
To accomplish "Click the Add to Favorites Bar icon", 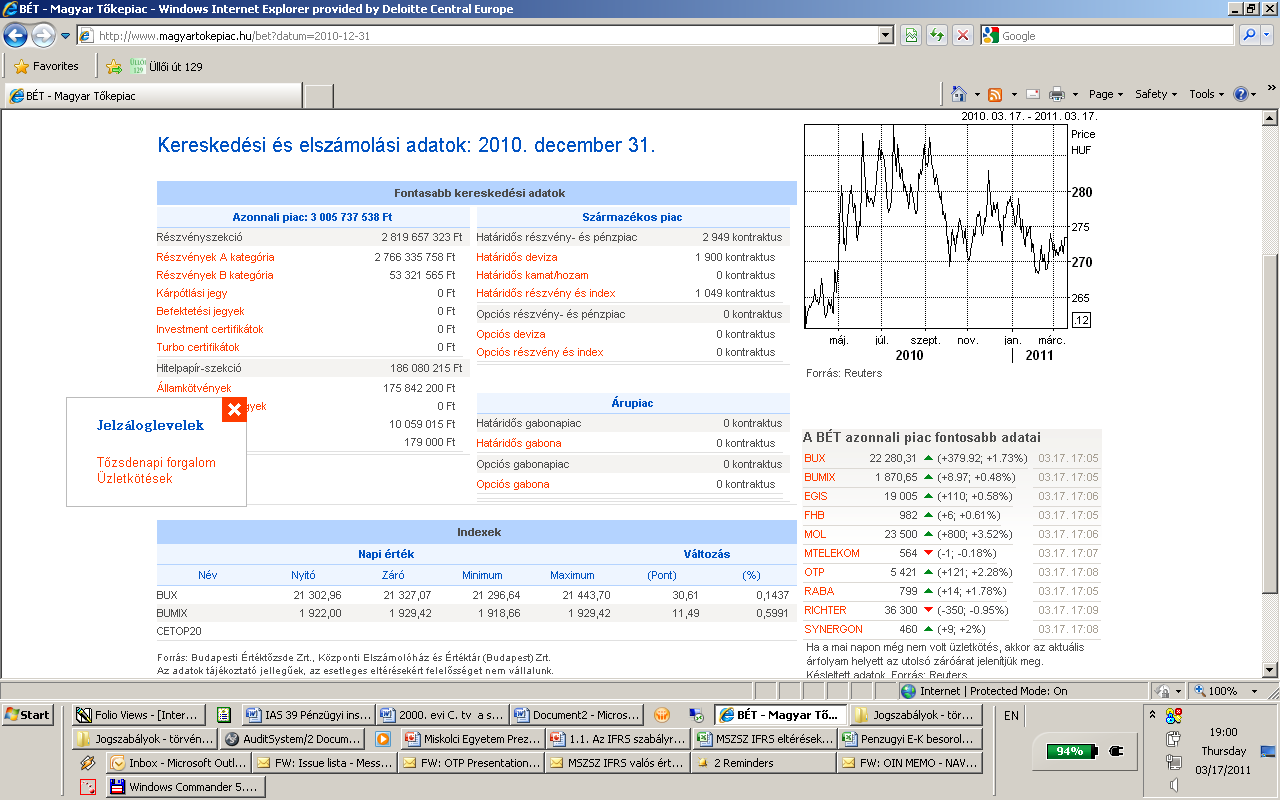I will (114, 66).
